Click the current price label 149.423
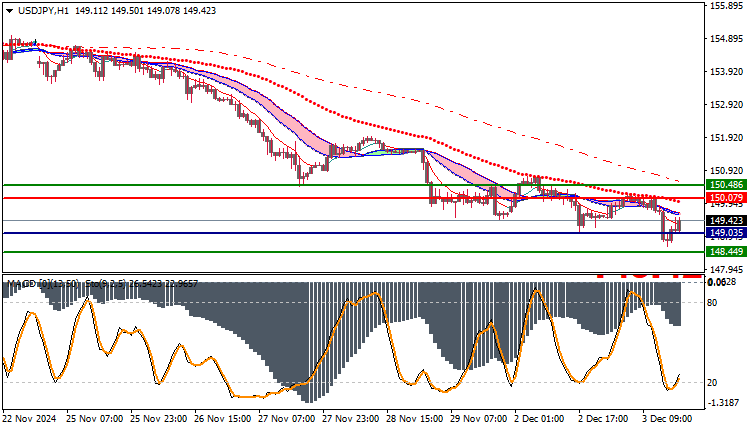Image resolution: width=750 pixels, height=430 pixels. click(726, 221)
